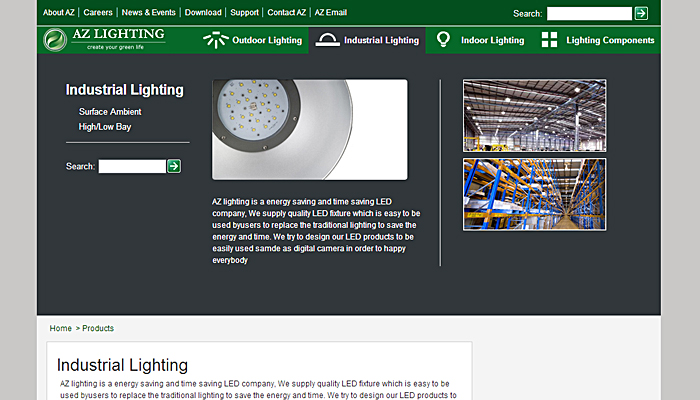Viewport: 700px width, 400px height.
Task: Click the 'create your green life' tagline
Action: tap(115, 47)
